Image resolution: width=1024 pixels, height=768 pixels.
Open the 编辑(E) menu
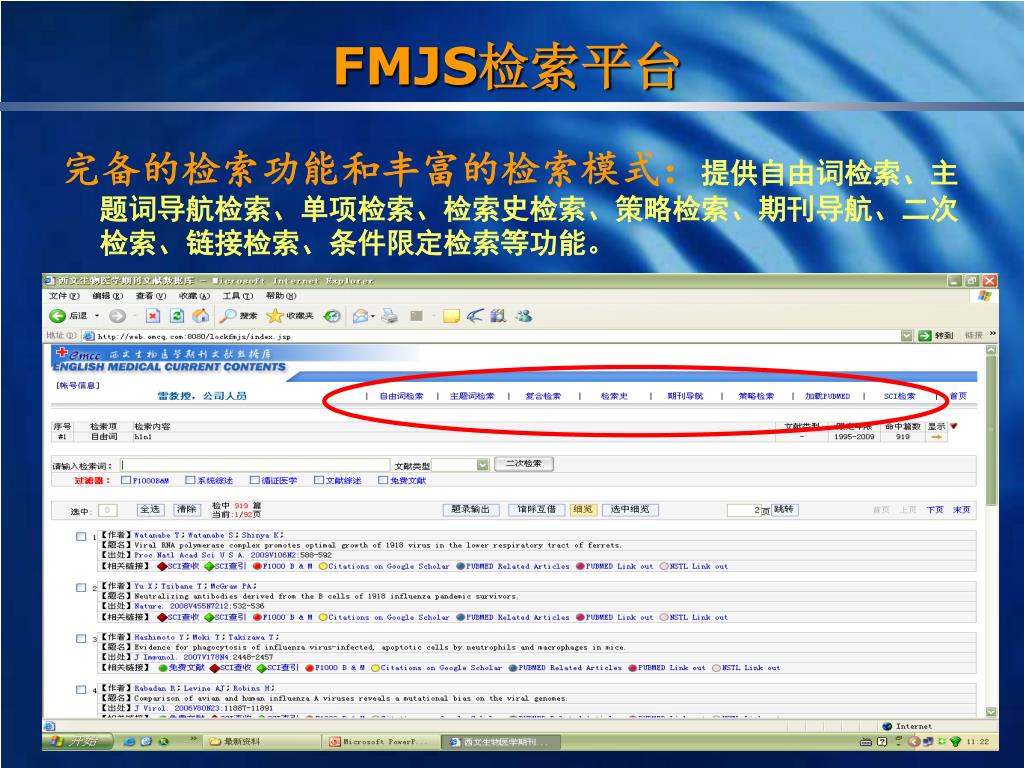pos(108,296)
